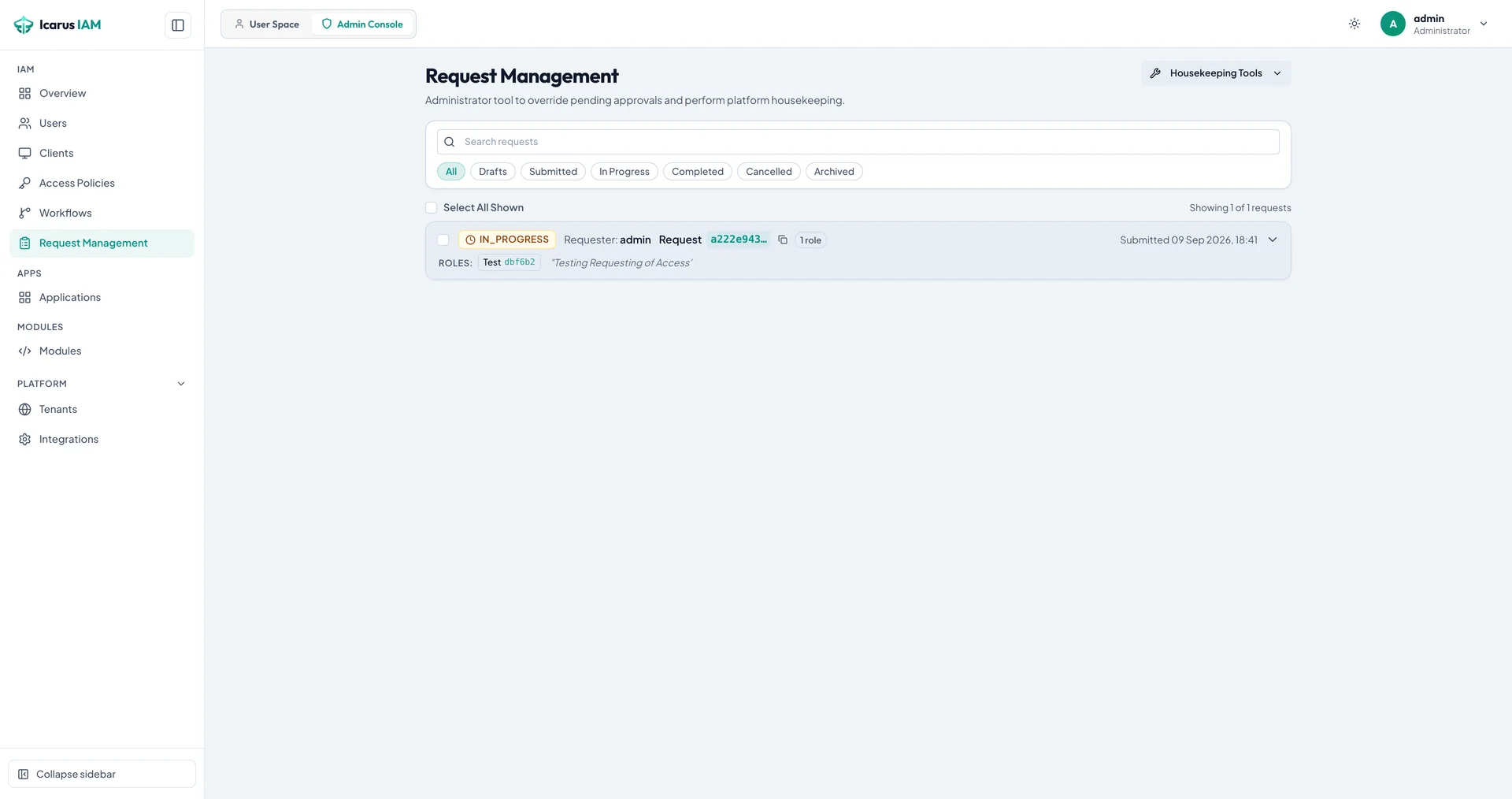Image resolution: width=1512 pixels, height=799 pixels.
Task: Click the Tenants globe icon
Action: coord(25,409)
